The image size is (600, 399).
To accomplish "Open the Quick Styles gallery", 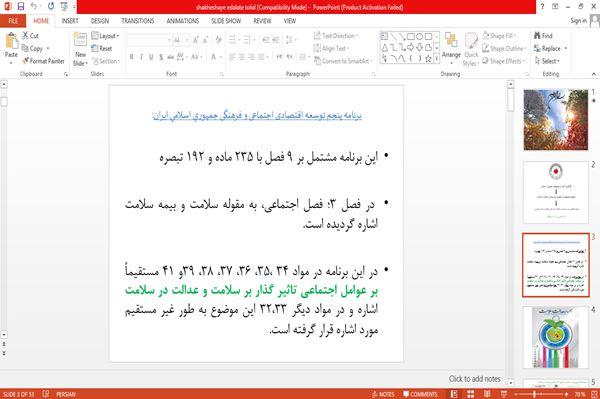I will (471, 50).
